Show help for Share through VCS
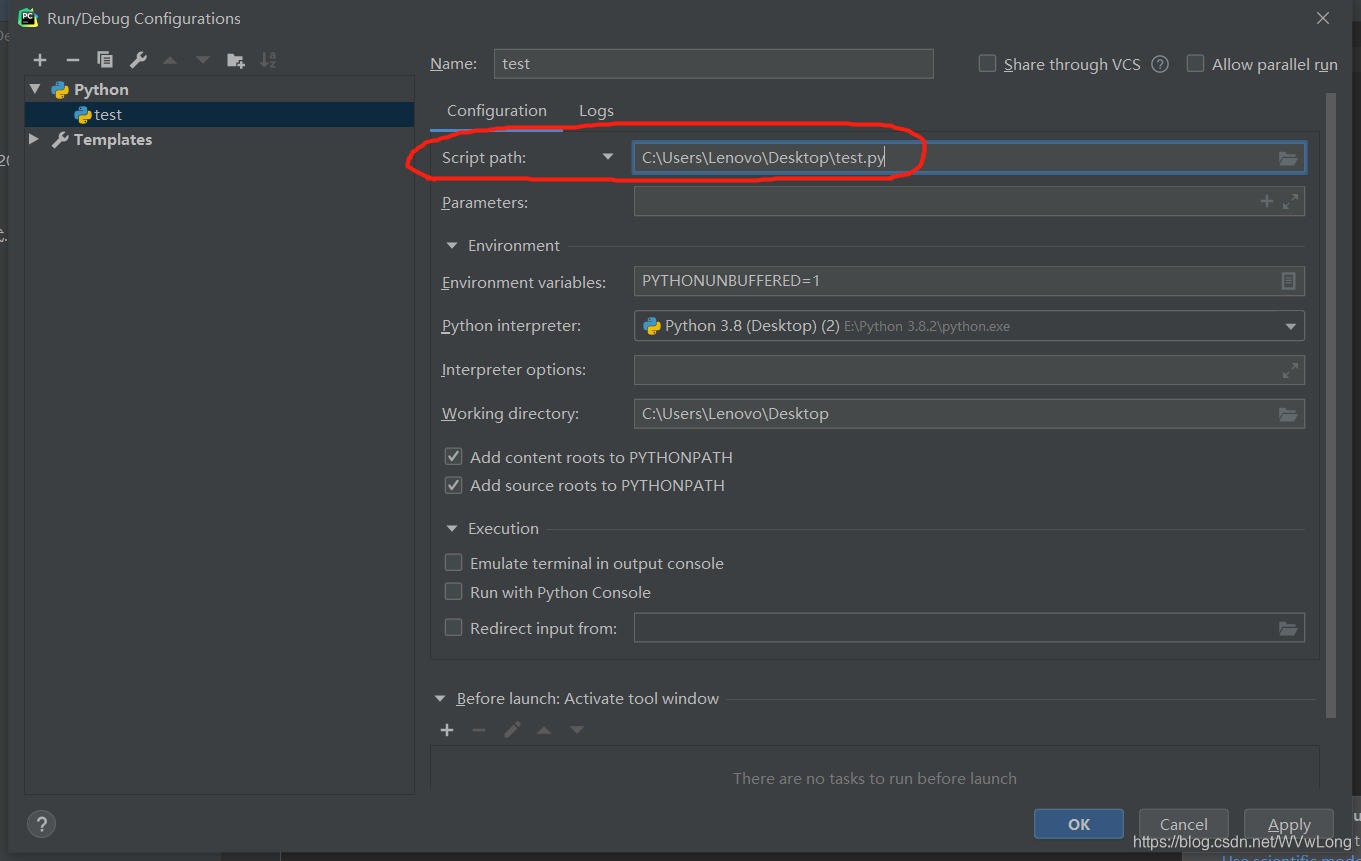This screenshot has height=861, width=1361. point(1160,64)
